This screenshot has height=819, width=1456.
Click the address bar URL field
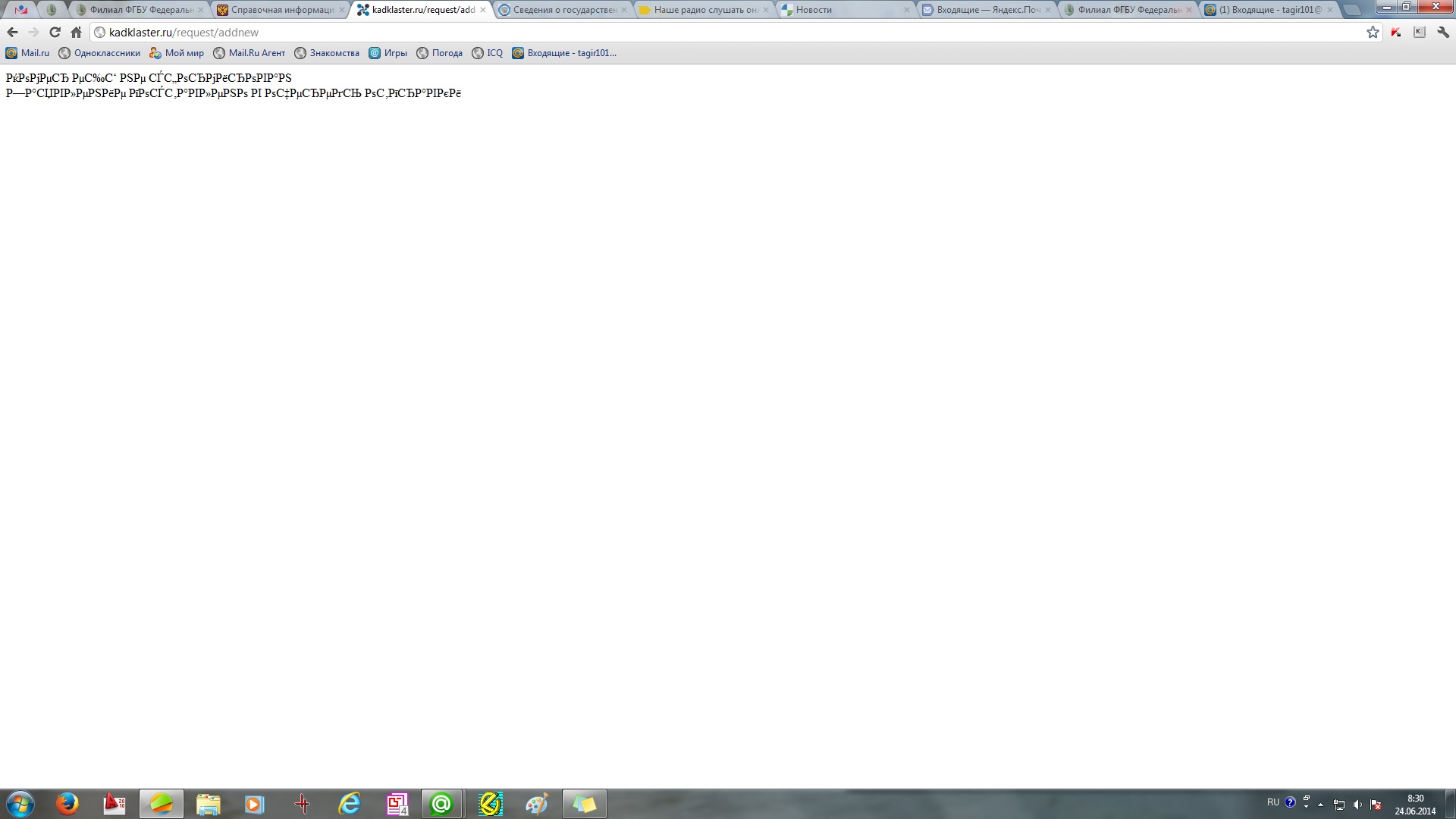coord(682,33)
